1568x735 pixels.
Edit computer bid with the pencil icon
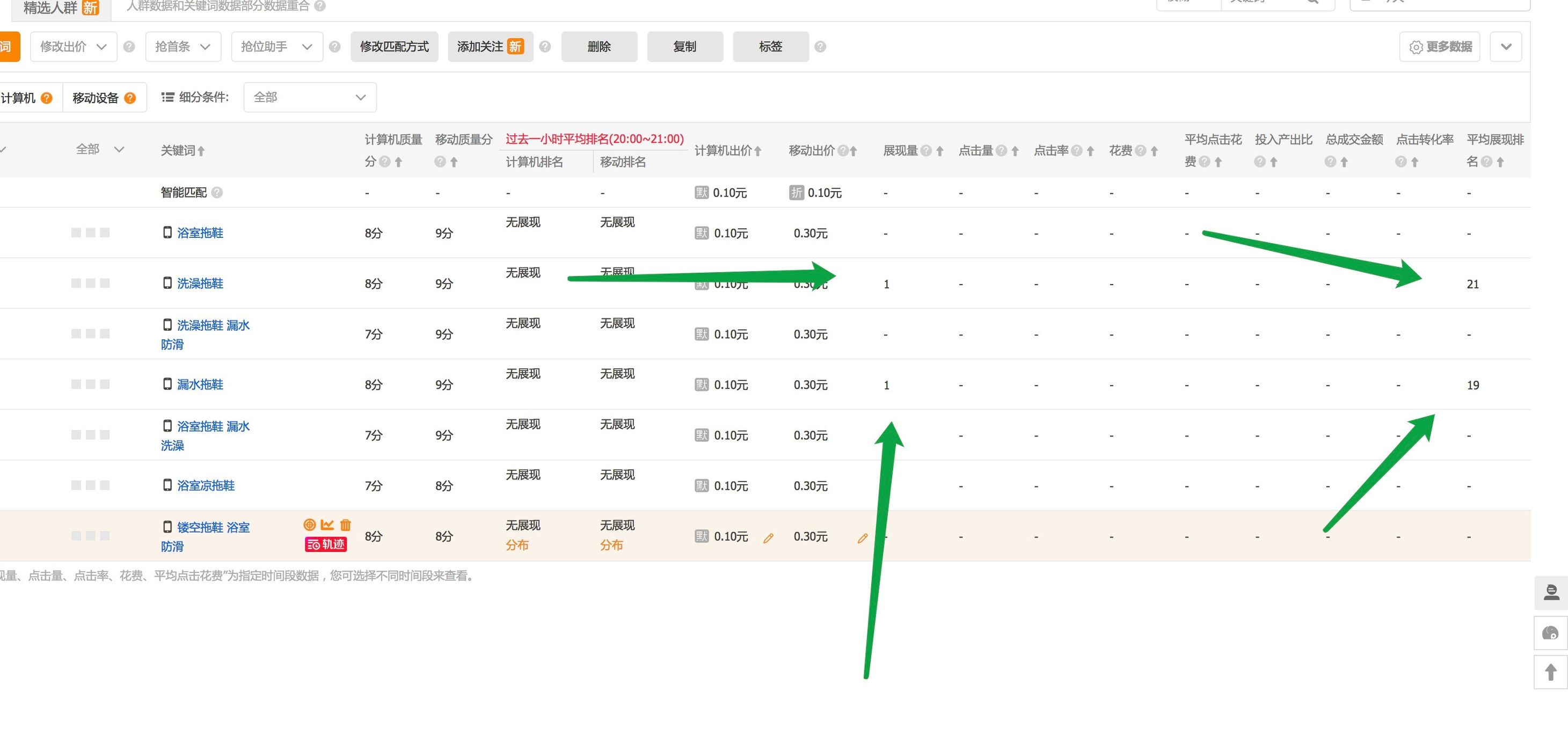coord(768,538)
